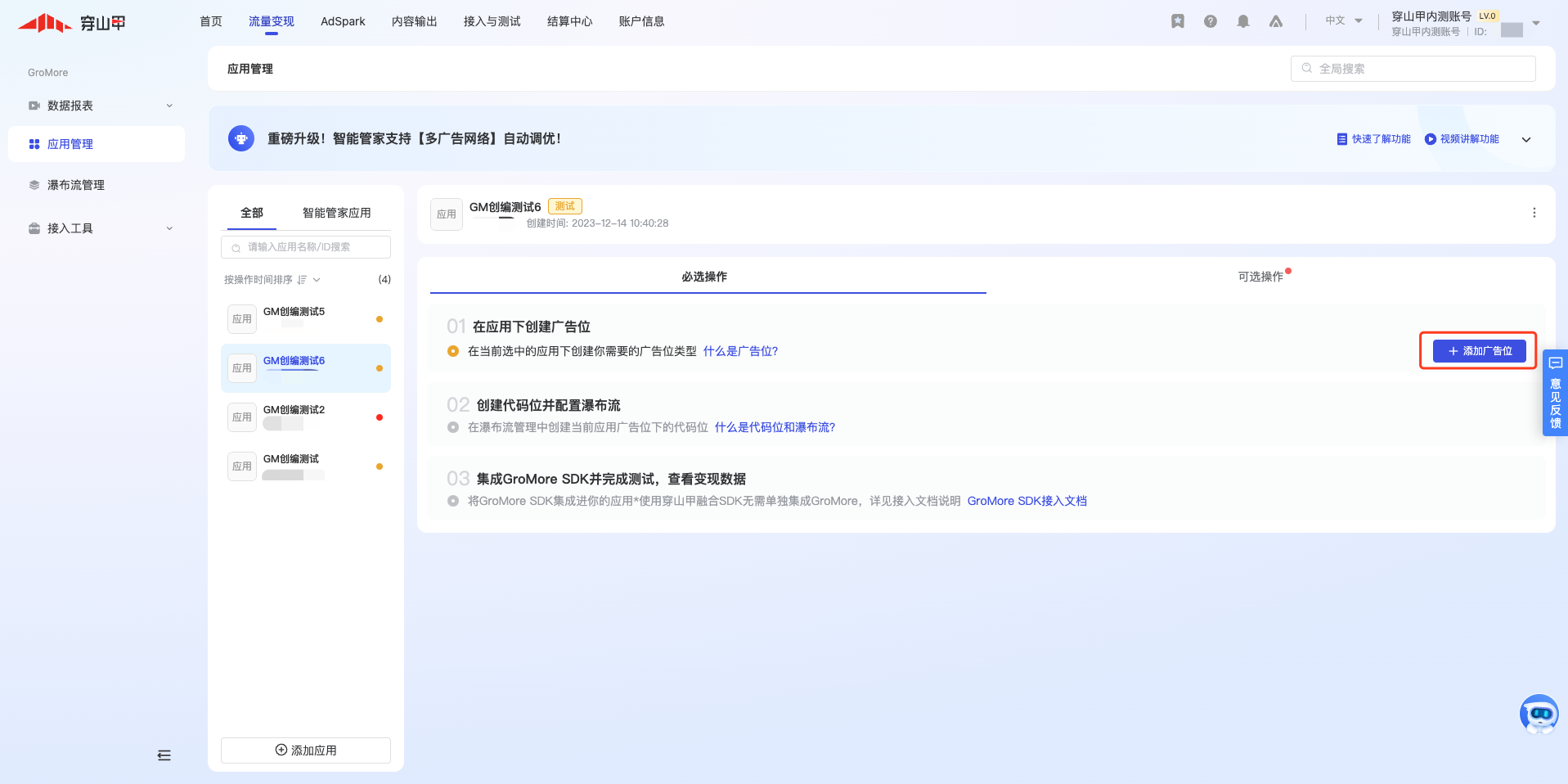Click the 应用 icon in app header

[x=447, y=214]
